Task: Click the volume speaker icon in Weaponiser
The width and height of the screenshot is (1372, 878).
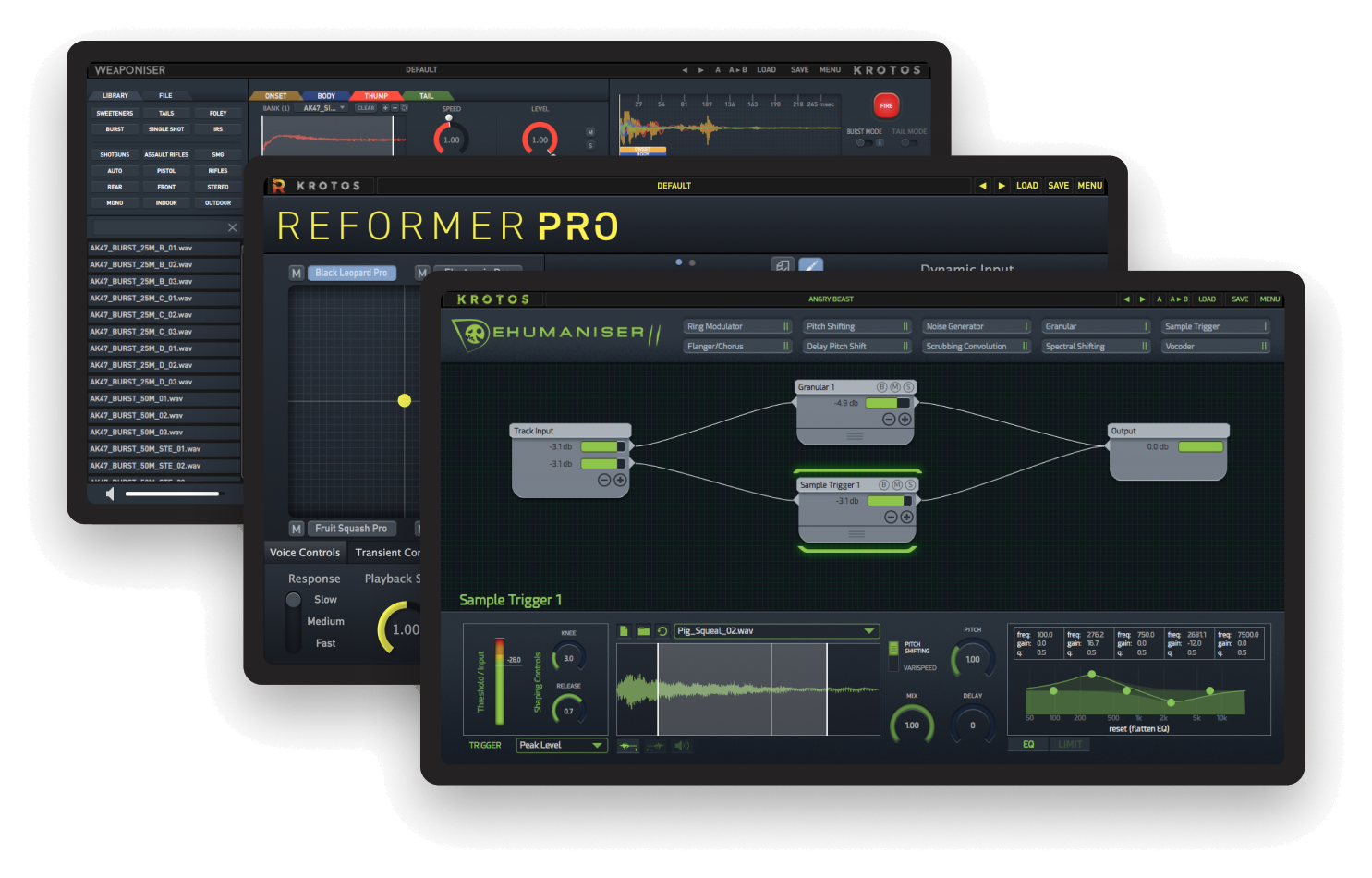Action: 110,494
